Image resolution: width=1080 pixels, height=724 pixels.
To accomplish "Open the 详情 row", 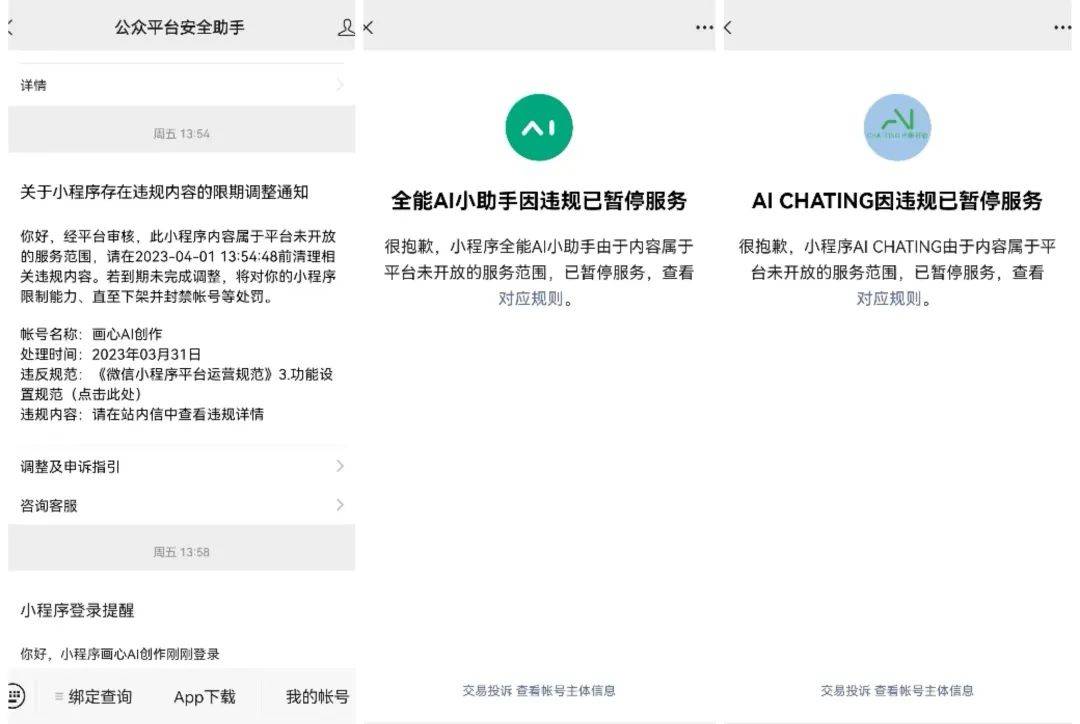I will pyautogui.click(x=182, y=85).
